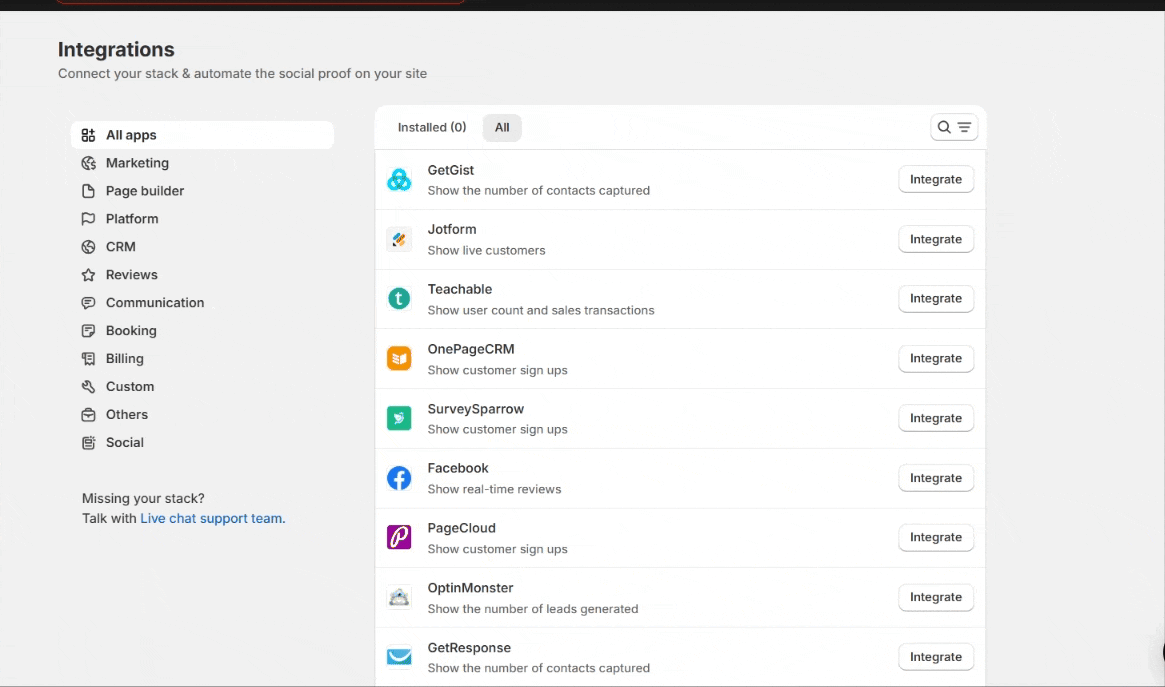Click the OptinMonster app logo

[399, 597]
